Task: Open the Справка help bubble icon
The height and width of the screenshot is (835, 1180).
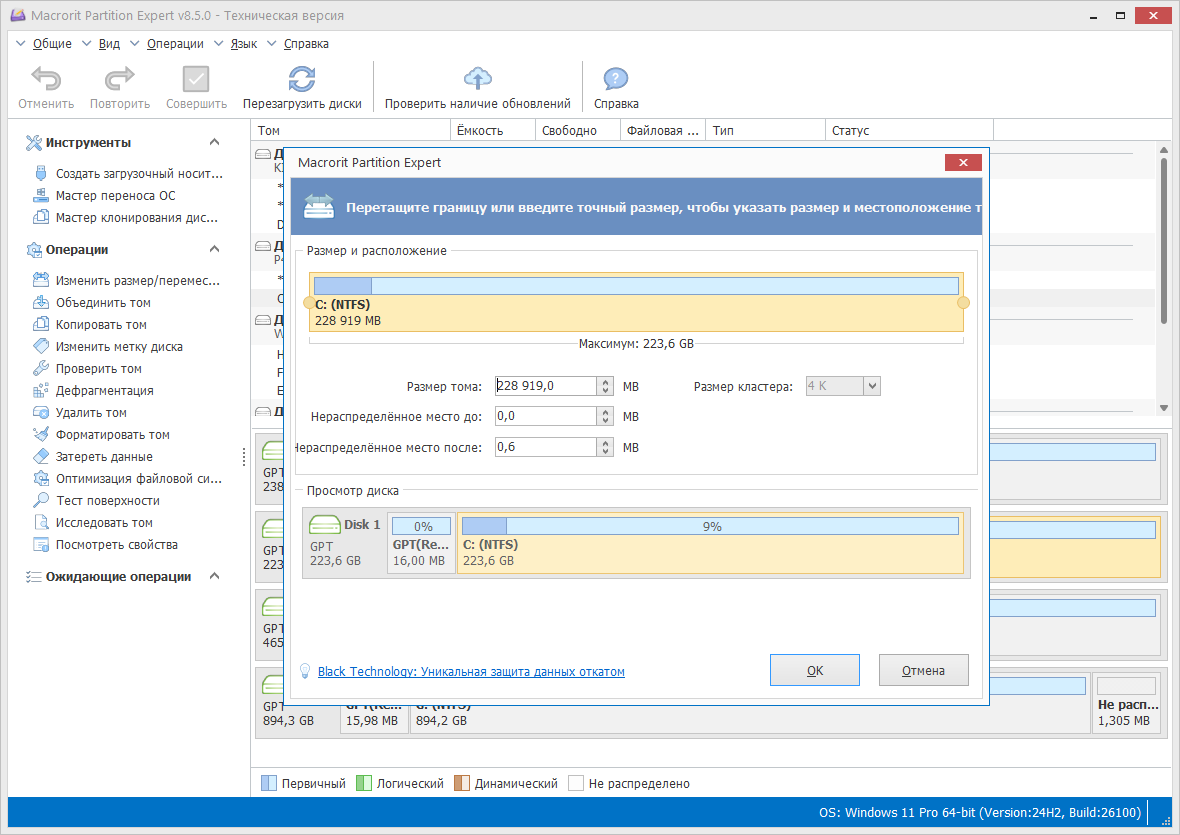Action: 616,79
